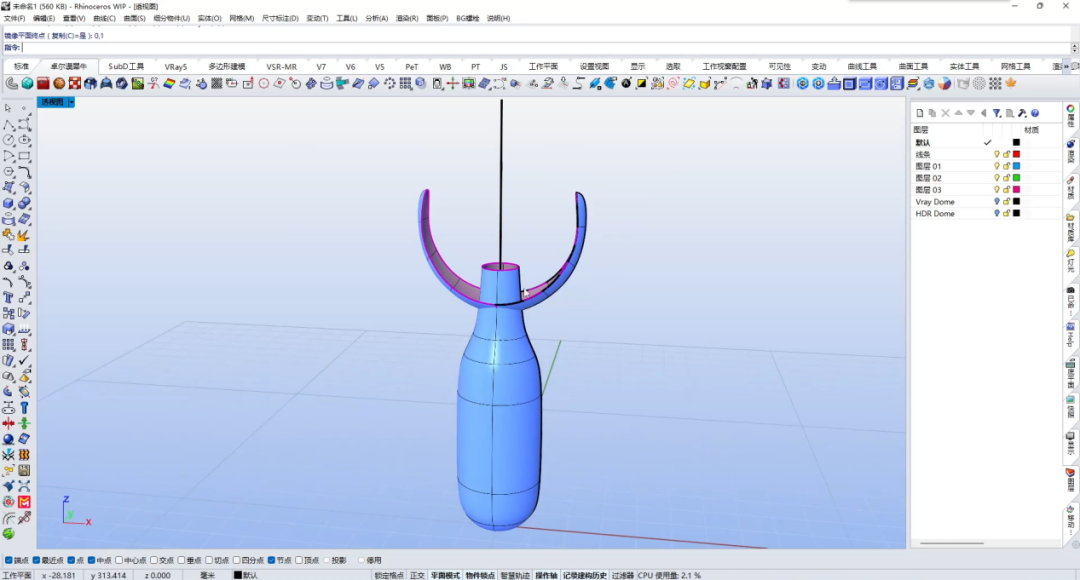Switch to the SubD工具 toolbar tab
This screenshot has width=1080, height=580.
(x=126, y=66)
